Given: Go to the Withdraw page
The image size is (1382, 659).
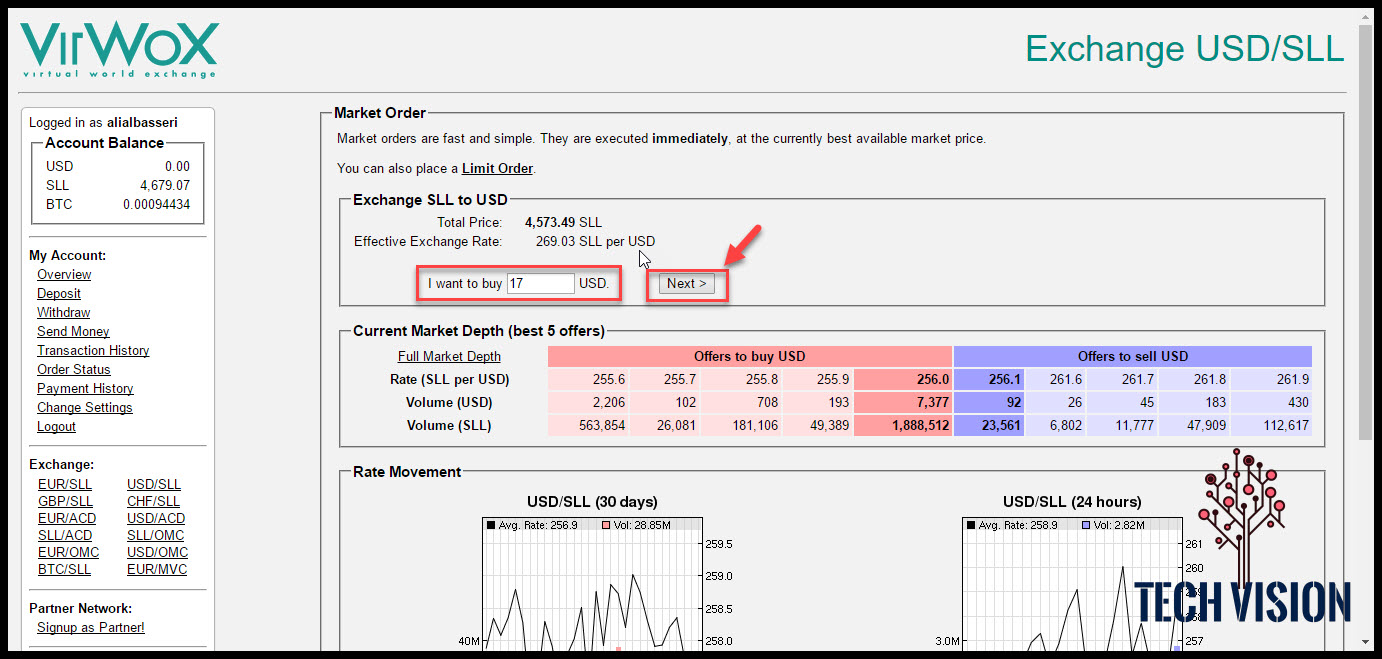Looking at the screenshot, I should 64,312.
